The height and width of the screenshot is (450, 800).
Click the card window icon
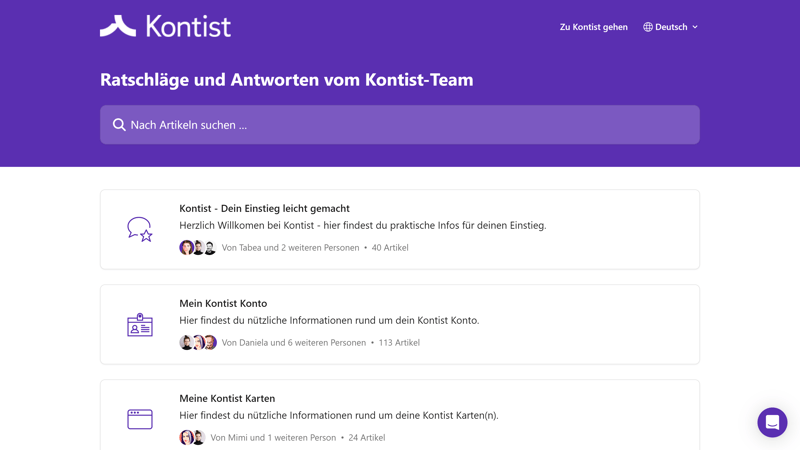pyautogui.click(x=140, y=419)
